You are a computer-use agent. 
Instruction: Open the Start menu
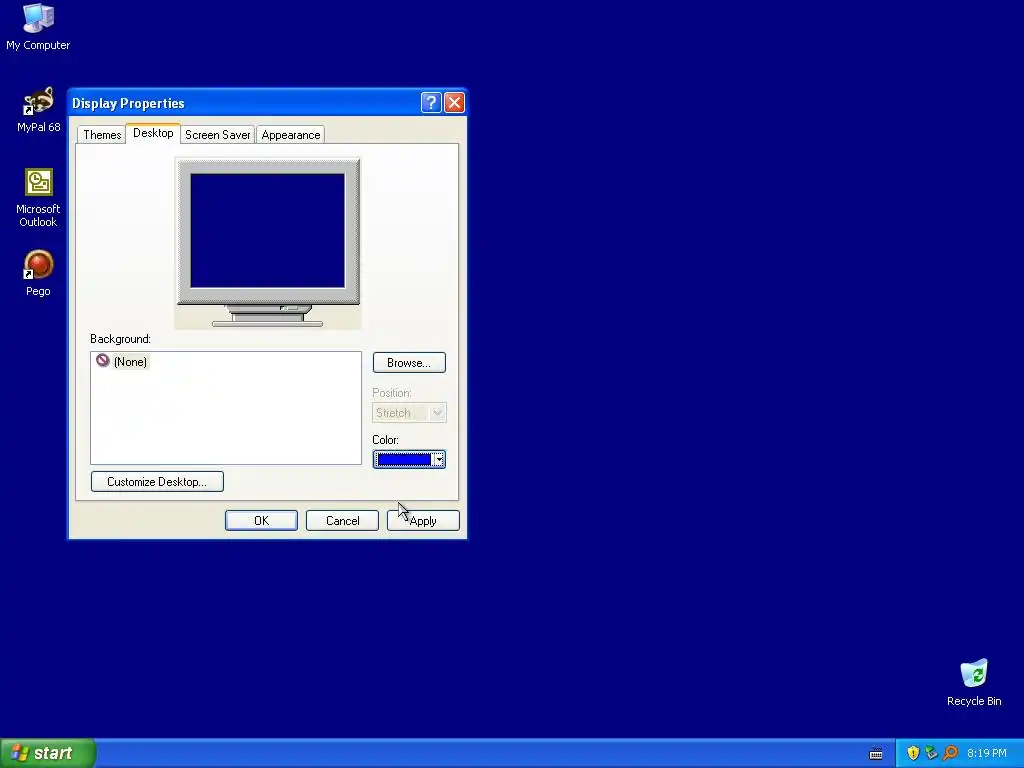48,753
